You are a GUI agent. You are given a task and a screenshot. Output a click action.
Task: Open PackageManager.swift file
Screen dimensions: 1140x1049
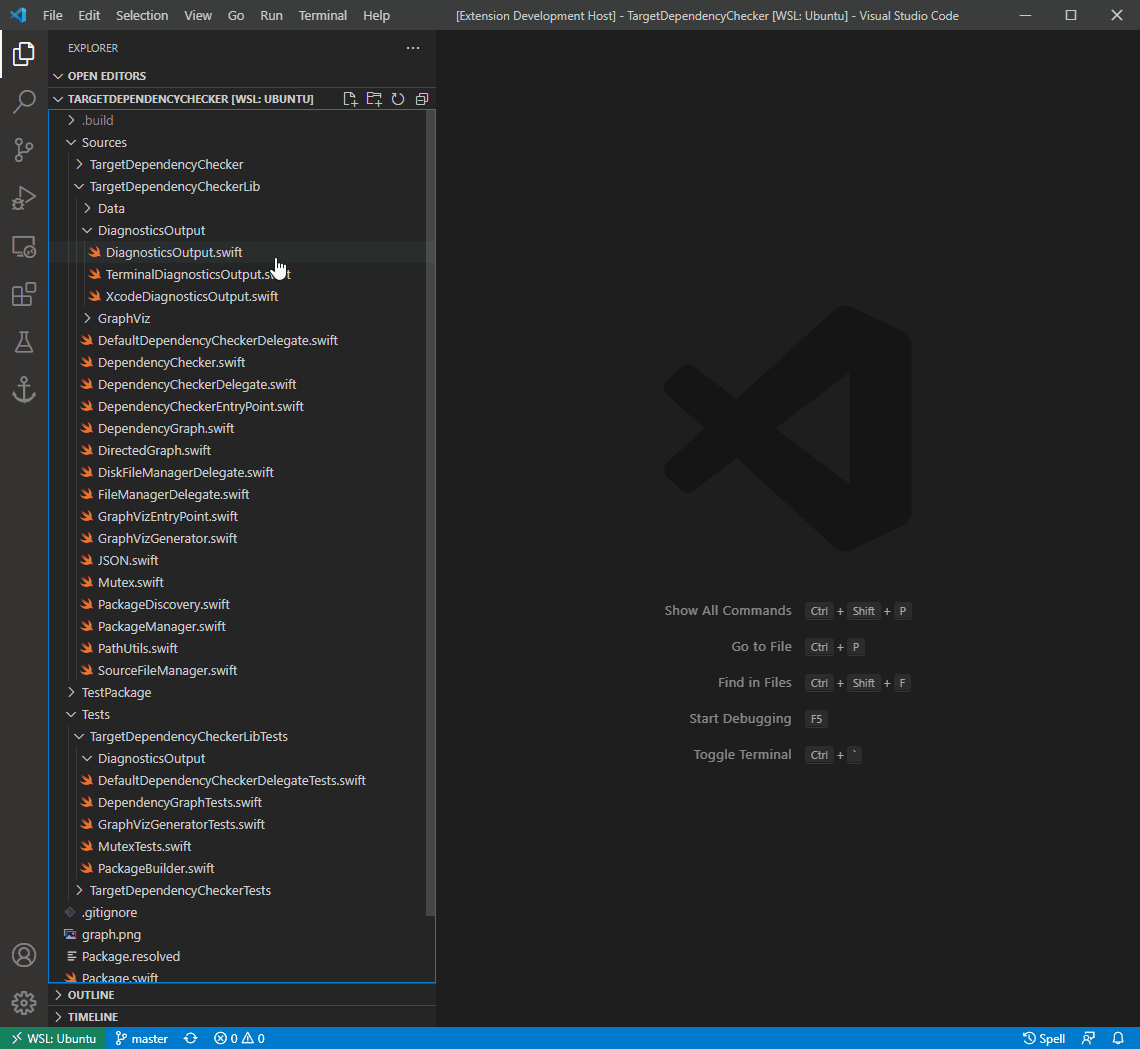pyautogui.click(x=242, y=627)
